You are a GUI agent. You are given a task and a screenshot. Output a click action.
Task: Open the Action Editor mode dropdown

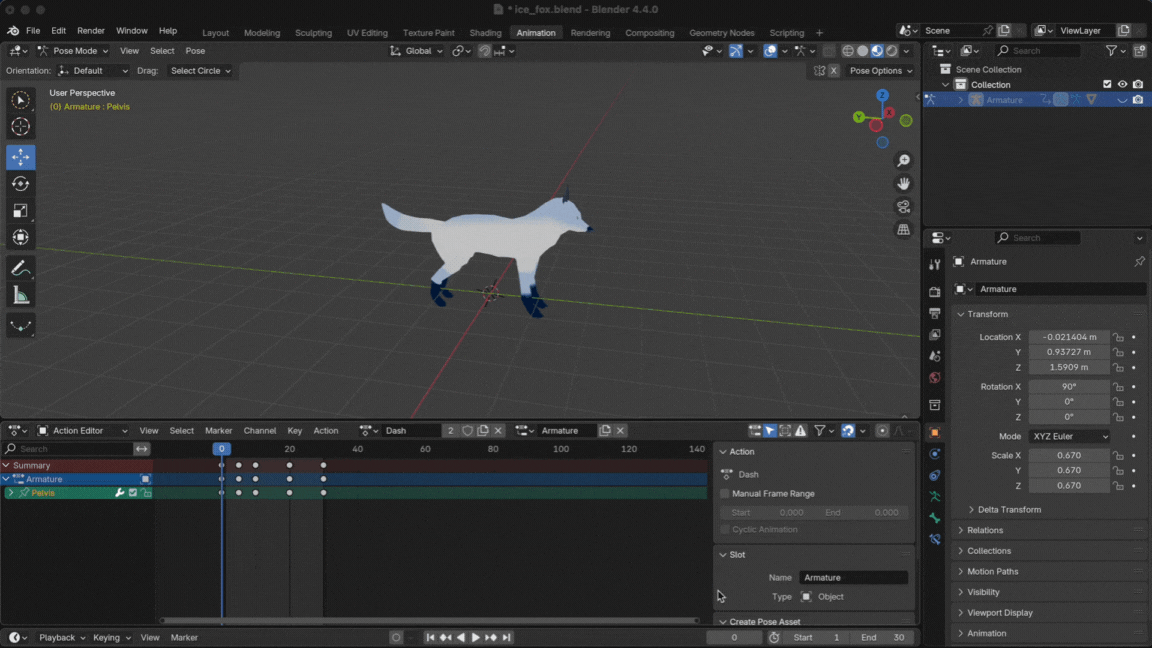[82, 431]
